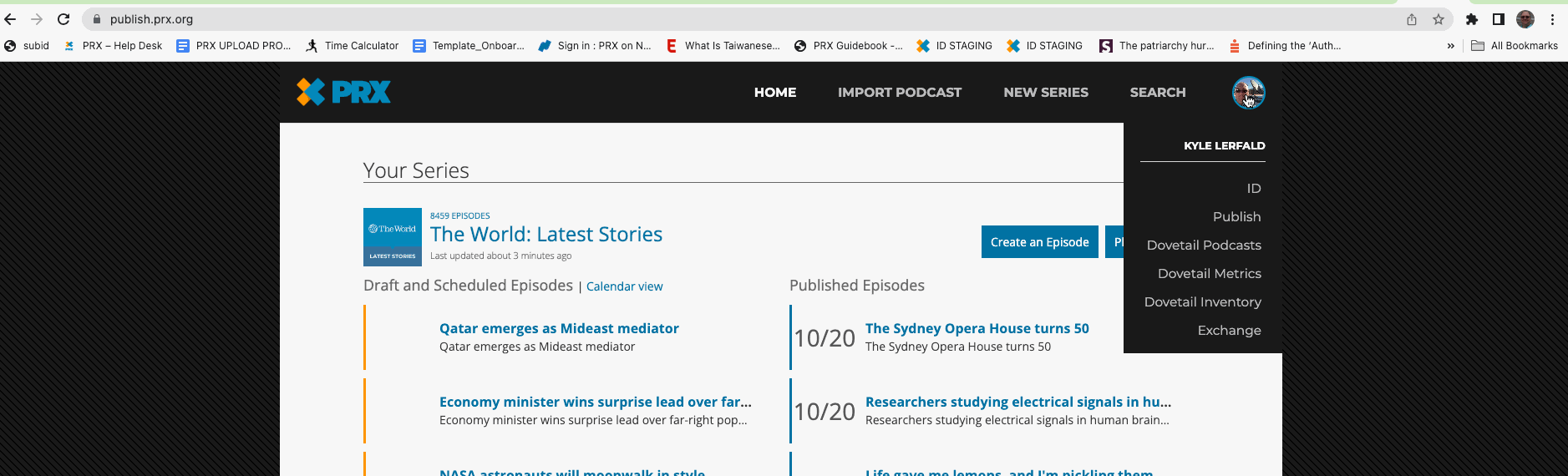The image size is (1568, 476).
Task: Go to HOME in PRX navigation
Action: click(x=775, y=93)
